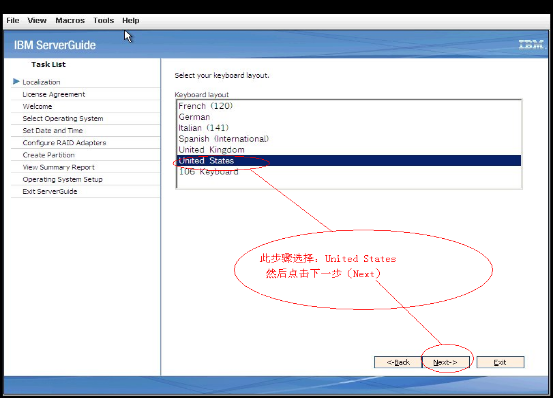Select Italian (141) keyboard layout
554x399 pixels.
coord(349,128)
